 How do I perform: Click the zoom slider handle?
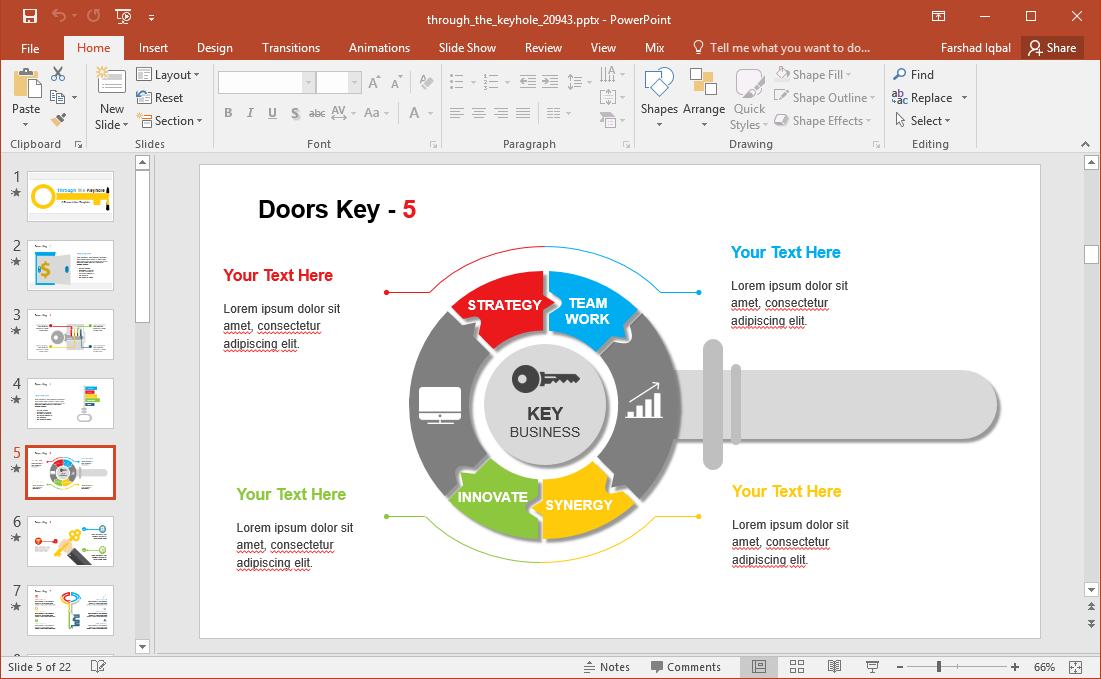coord(938,667)
